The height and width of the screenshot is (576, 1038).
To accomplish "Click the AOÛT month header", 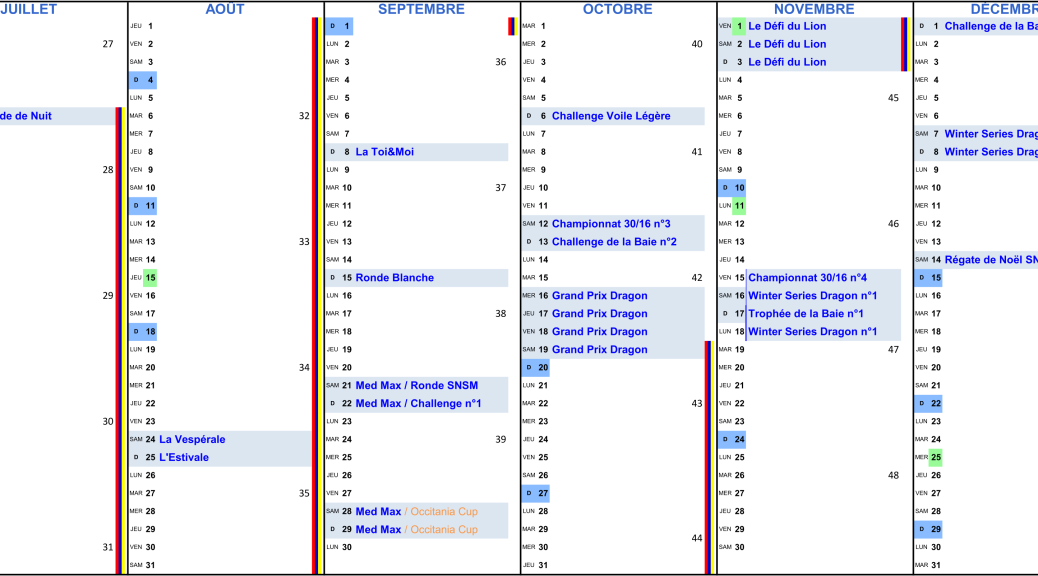I will [225, 9].
